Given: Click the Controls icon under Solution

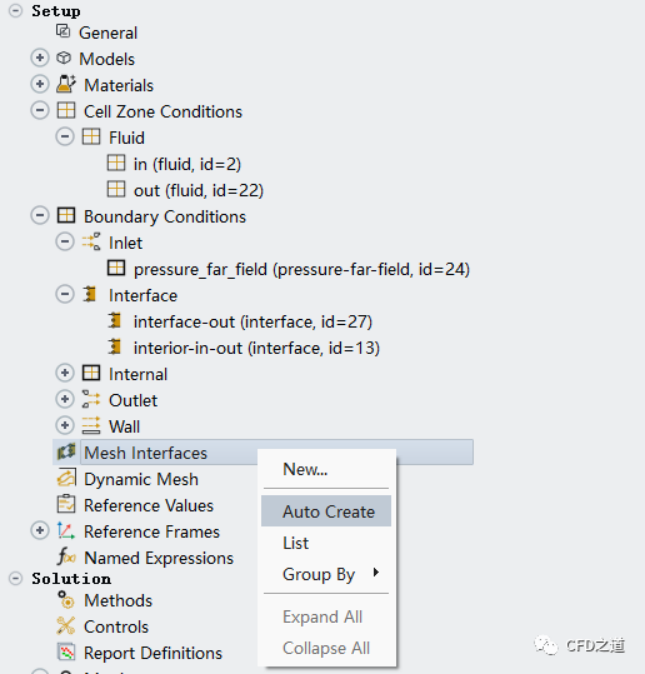Looking at the screenshot, I should coord(66,626).
